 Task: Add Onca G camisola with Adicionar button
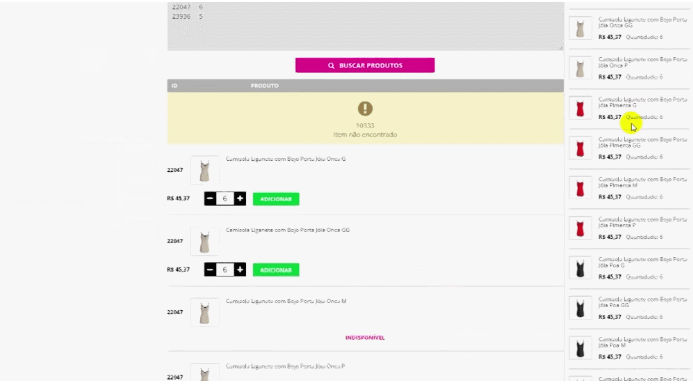coord(276,199)
